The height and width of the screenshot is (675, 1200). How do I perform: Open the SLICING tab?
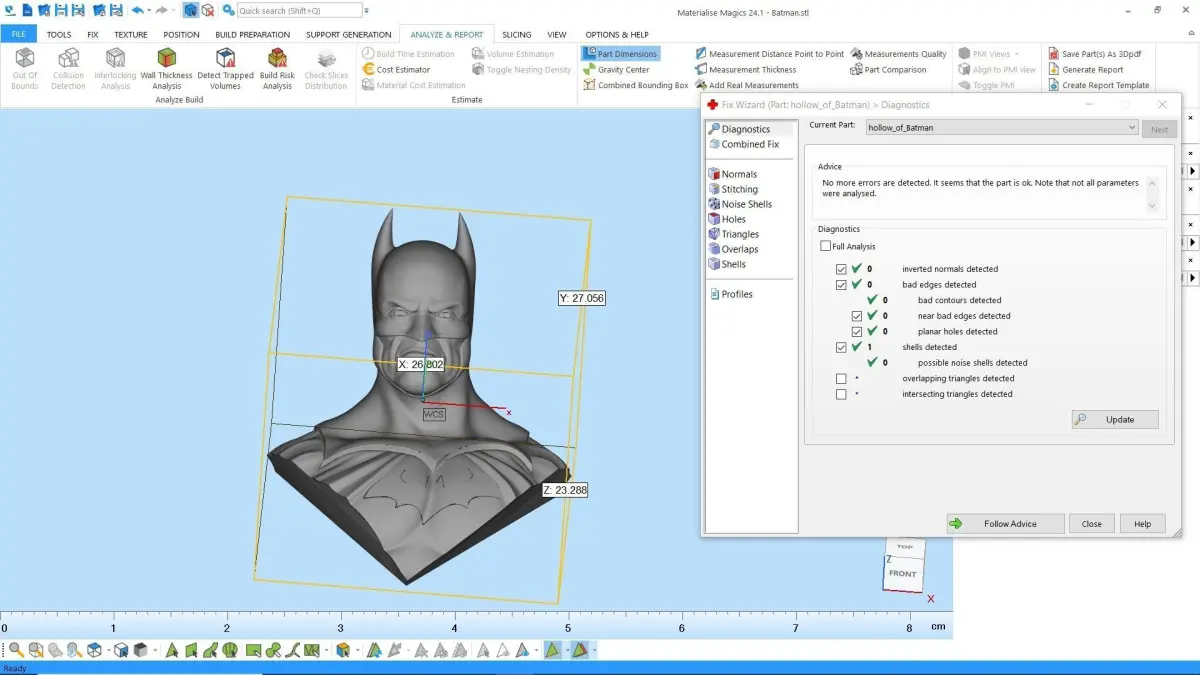pyautogui.click(x=517, y=34)
